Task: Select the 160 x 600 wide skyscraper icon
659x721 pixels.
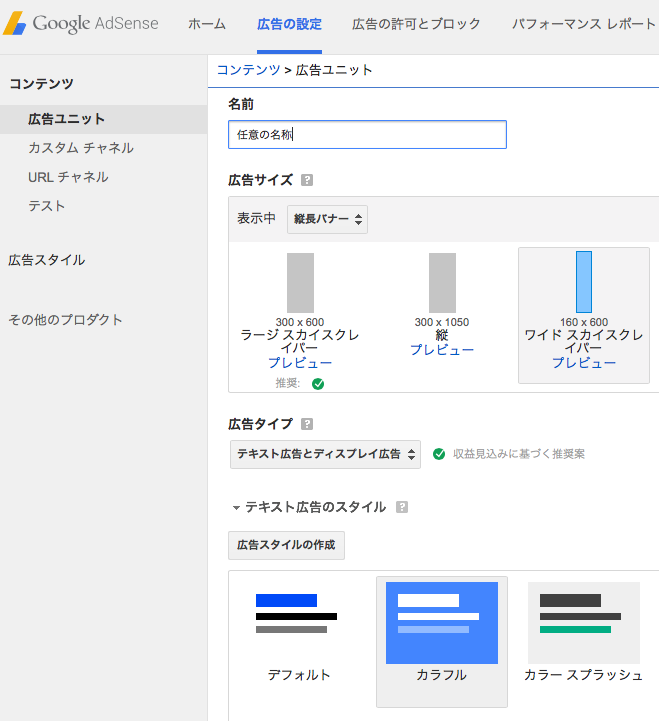Action: point(584,282)
